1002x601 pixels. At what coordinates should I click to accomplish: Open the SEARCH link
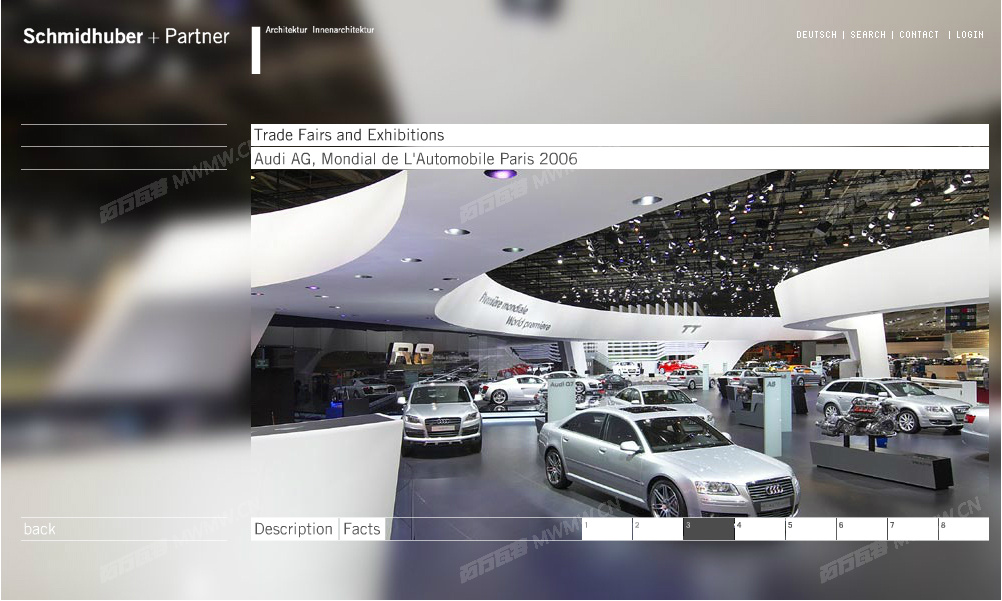point(868,35)
